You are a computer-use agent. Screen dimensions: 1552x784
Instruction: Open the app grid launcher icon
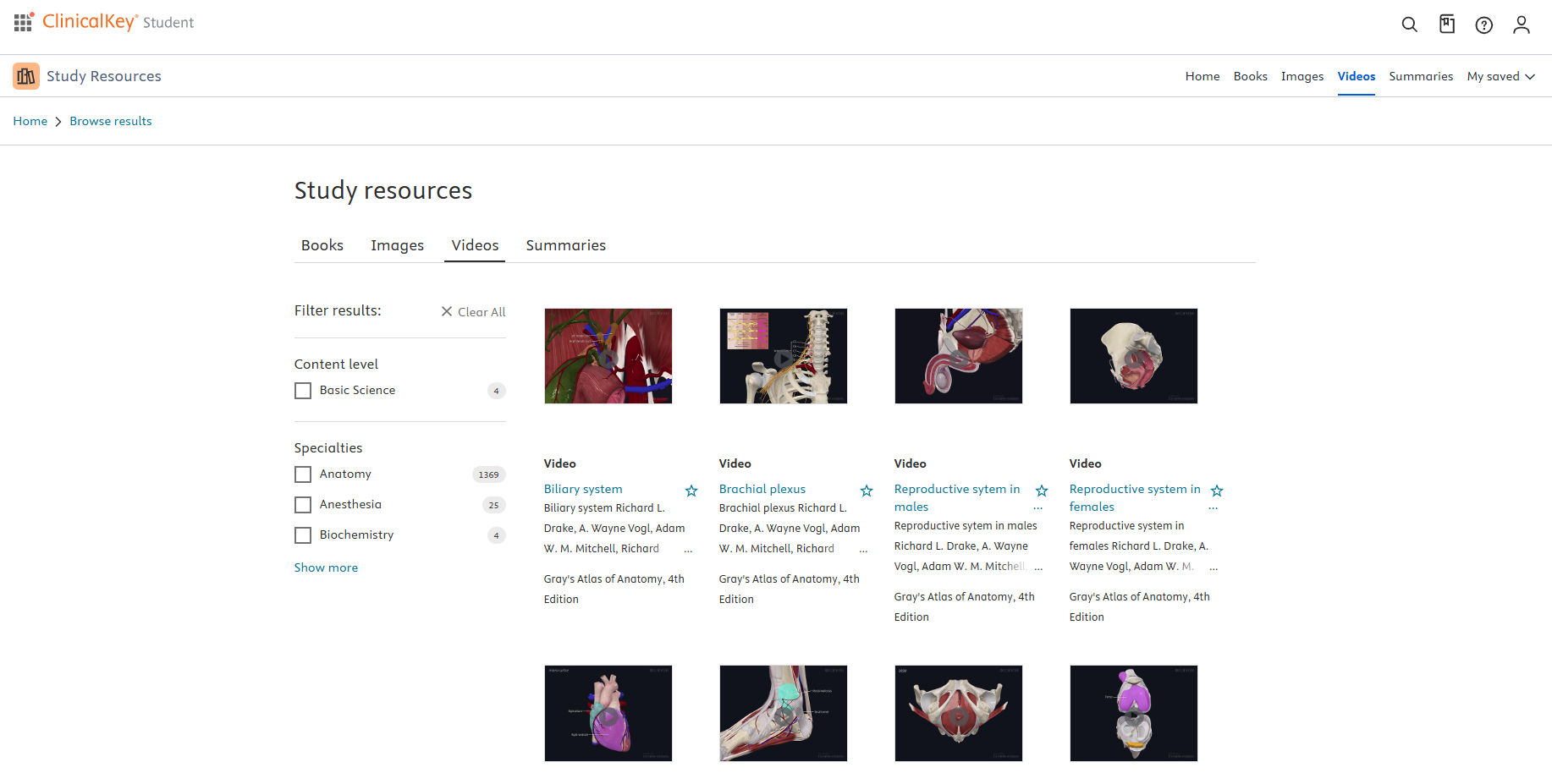(23, 23)
